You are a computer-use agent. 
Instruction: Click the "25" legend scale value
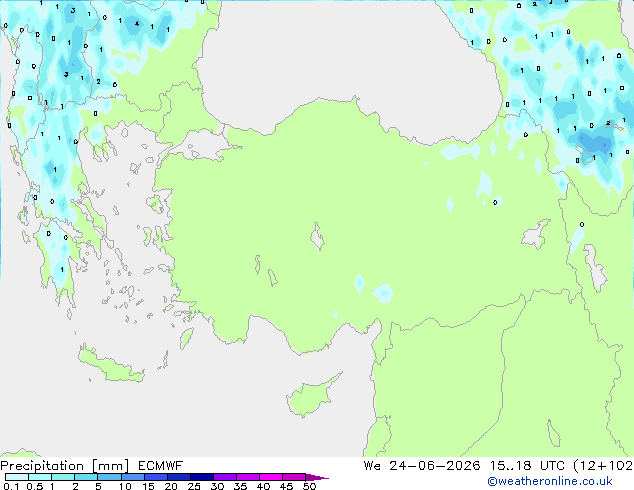coord(194,486)
